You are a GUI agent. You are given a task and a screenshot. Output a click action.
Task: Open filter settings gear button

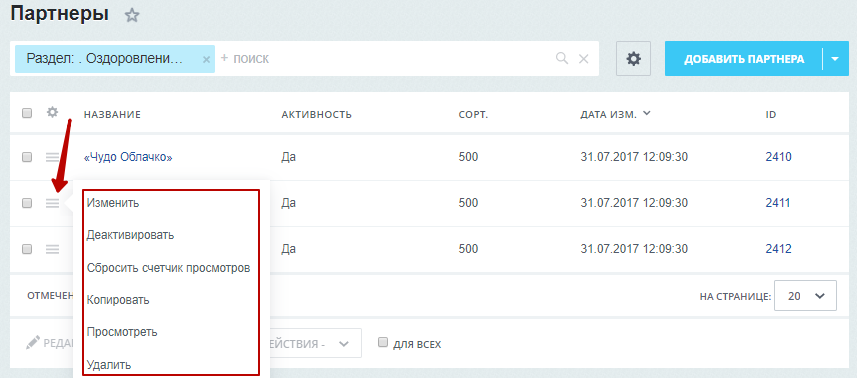pyautogui.click(x=633, y=58)
